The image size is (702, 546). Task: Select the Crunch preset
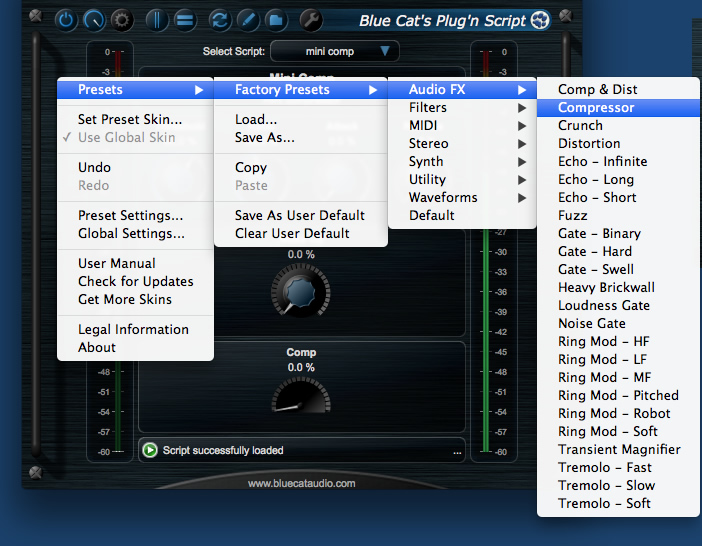coord(618,125)
